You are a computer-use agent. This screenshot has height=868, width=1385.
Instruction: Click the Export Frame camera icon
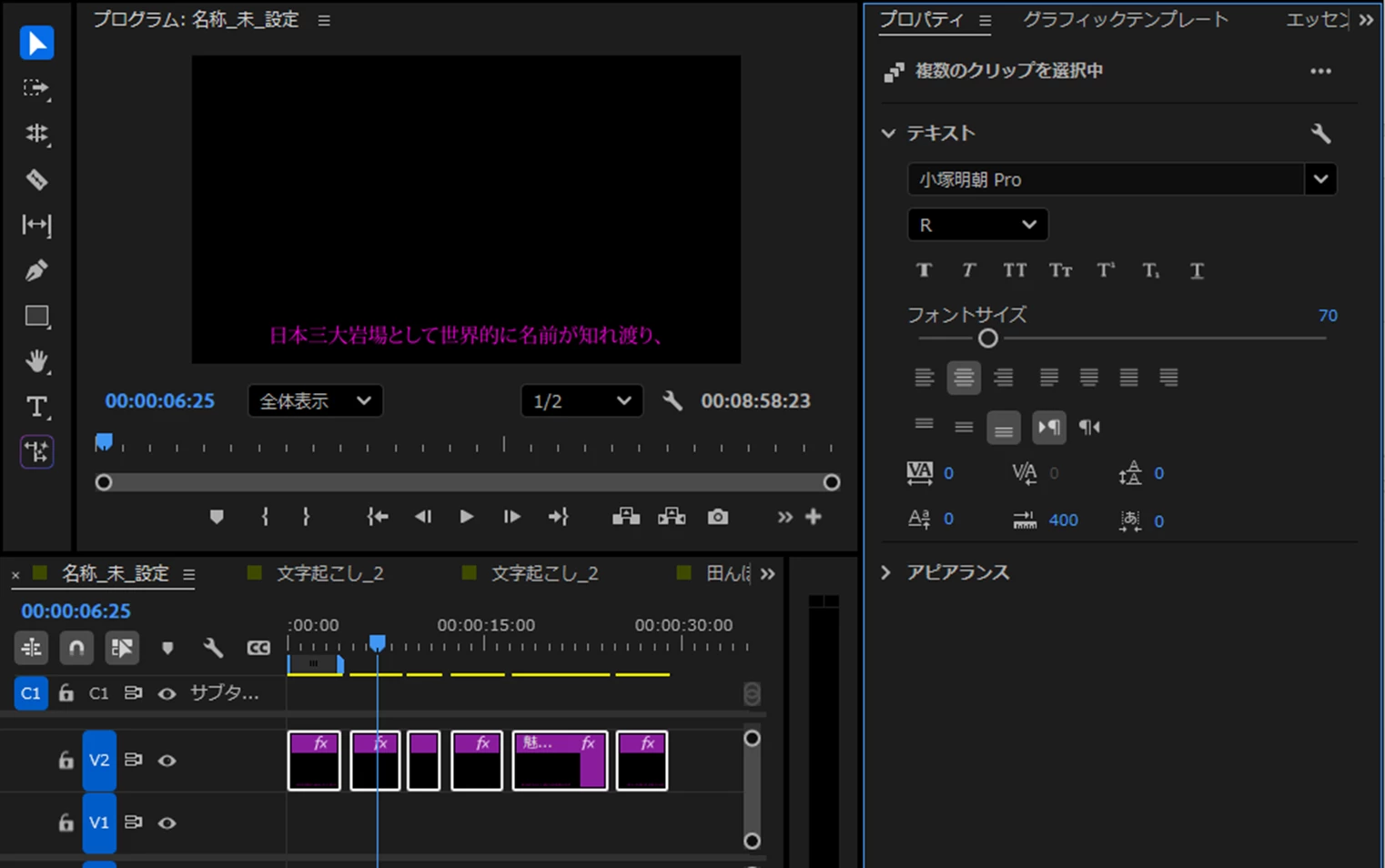[718, 517]
